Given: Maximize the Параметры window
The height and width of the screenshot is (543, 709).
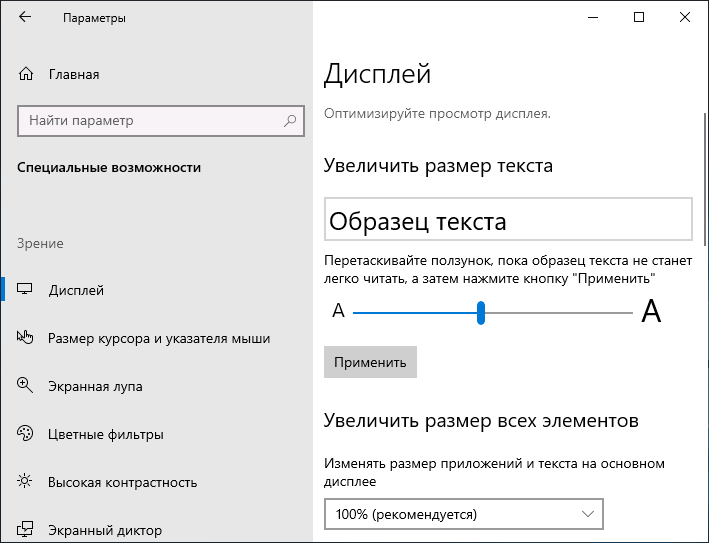Looking at the screenshot, I should [638, 17].
